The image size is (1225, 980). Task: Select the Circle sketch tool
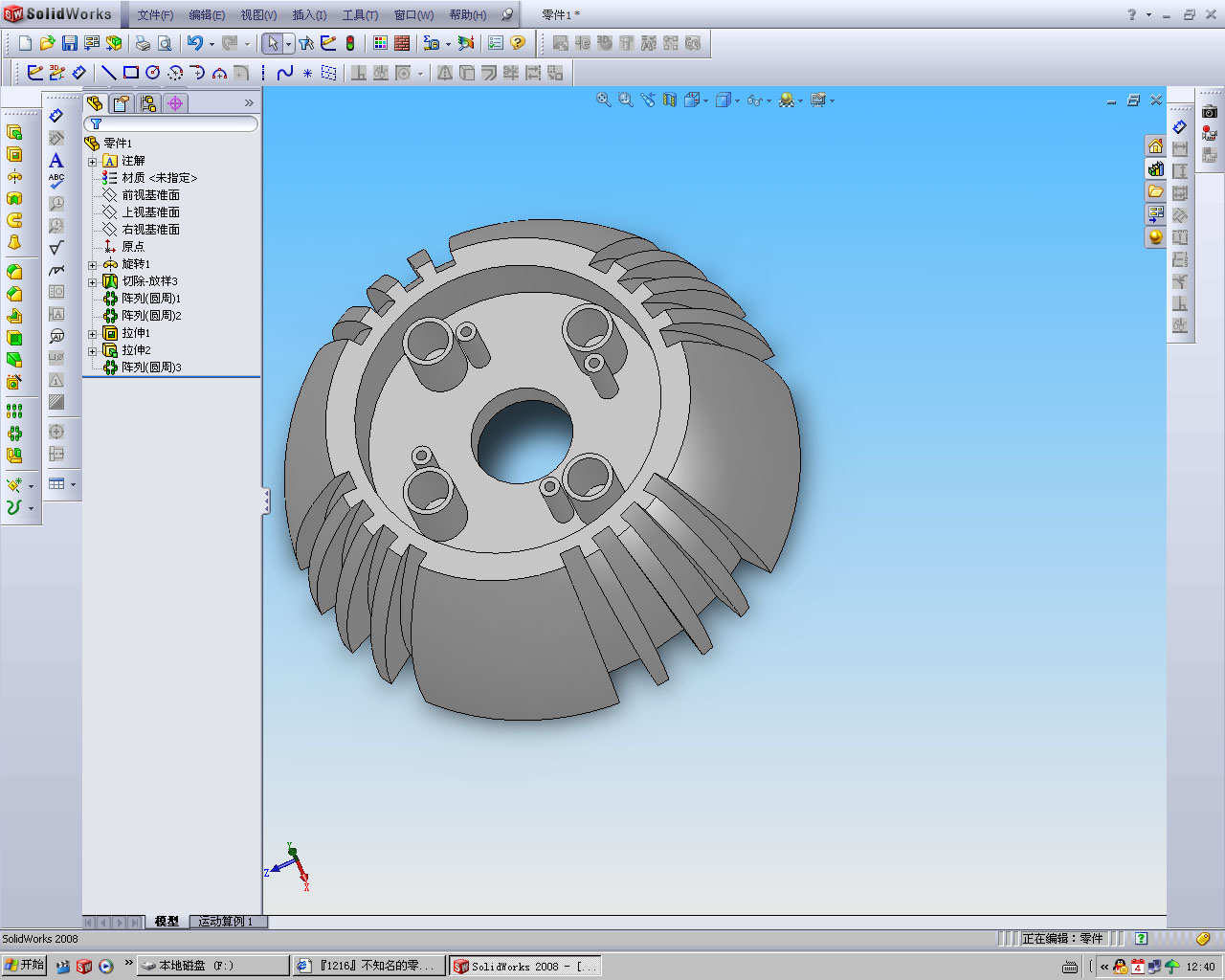click(153, 73)
